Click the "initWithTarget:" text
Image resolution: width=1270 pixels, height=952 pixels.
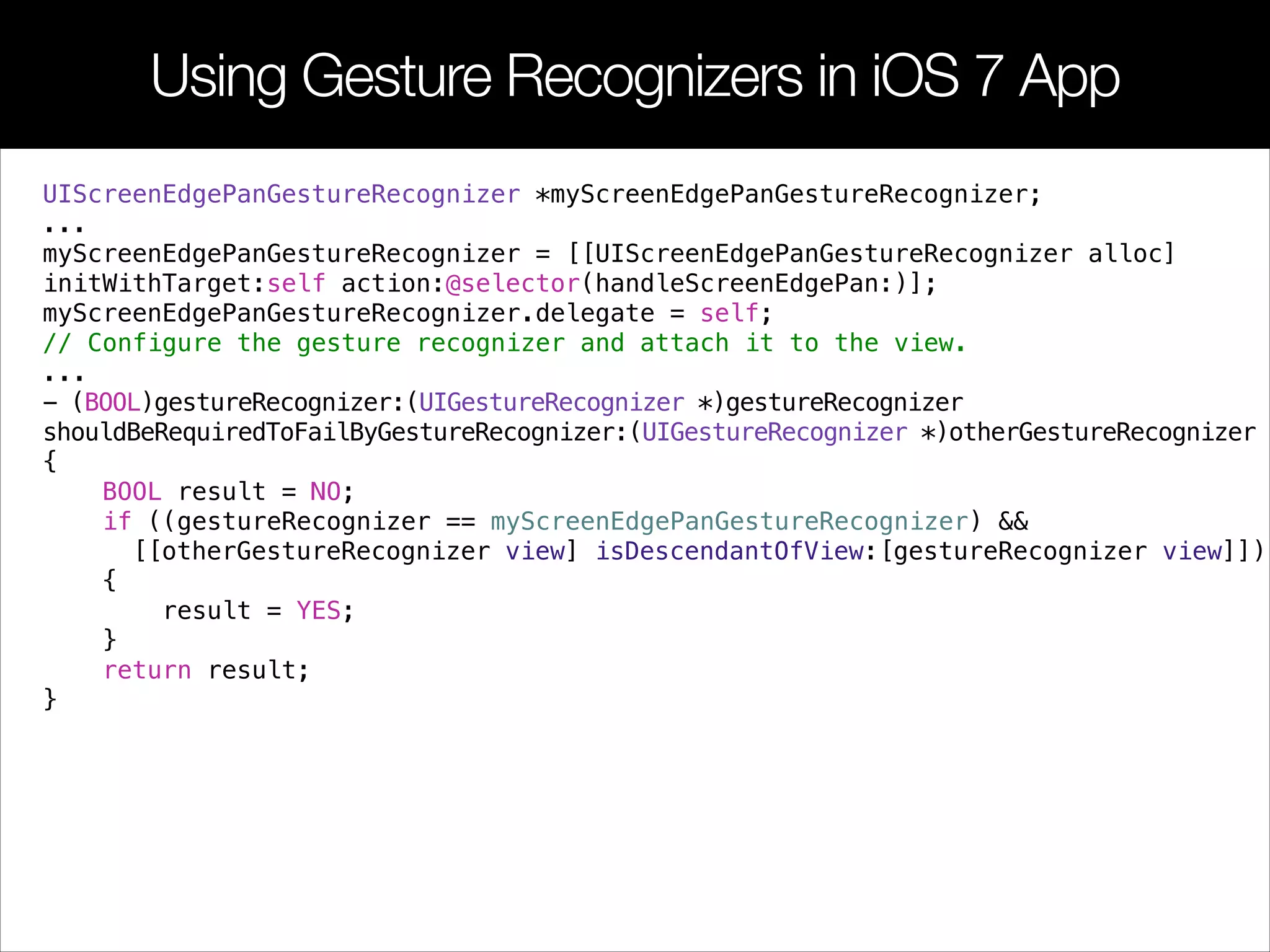[154, 284]
